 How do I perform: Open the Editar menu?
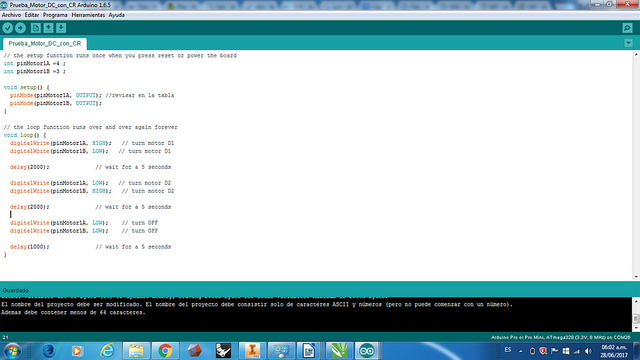31,15
